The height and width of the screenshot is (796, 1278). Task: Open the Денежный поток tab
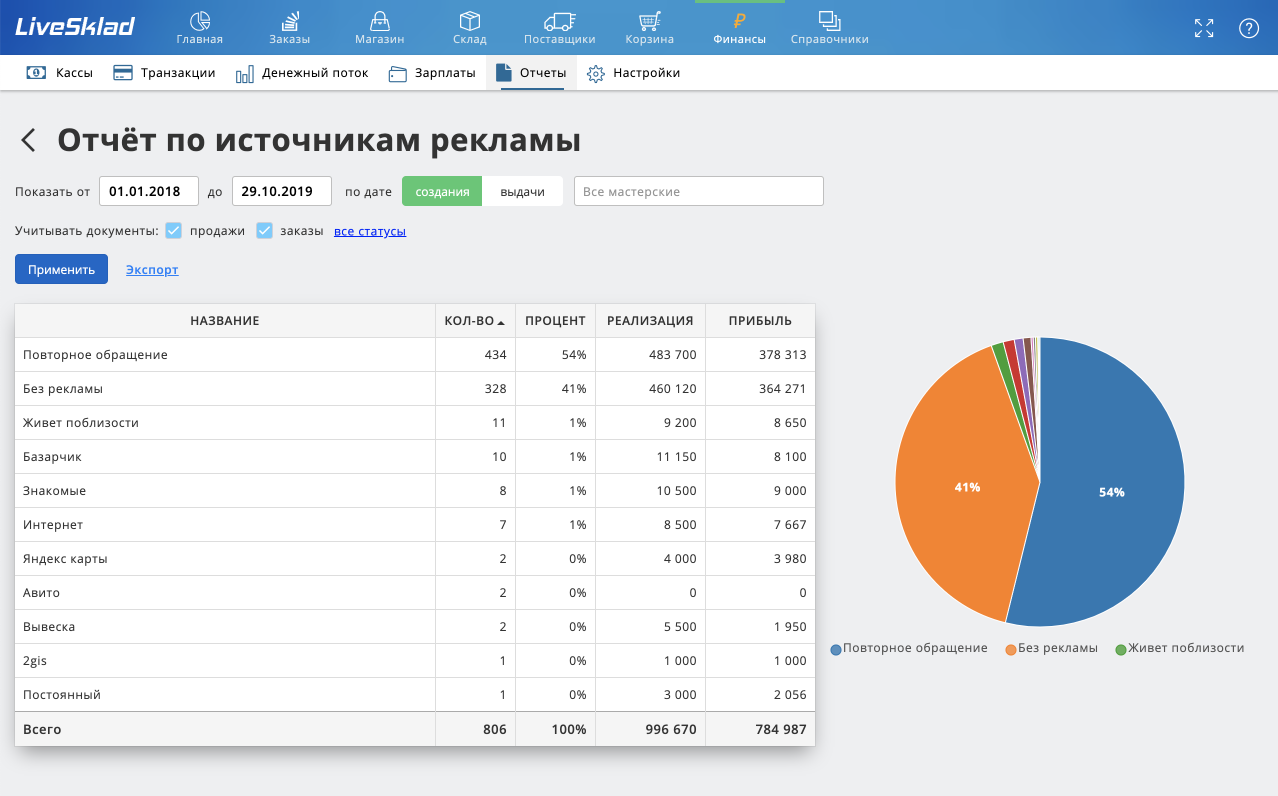(x=302, y=73)
